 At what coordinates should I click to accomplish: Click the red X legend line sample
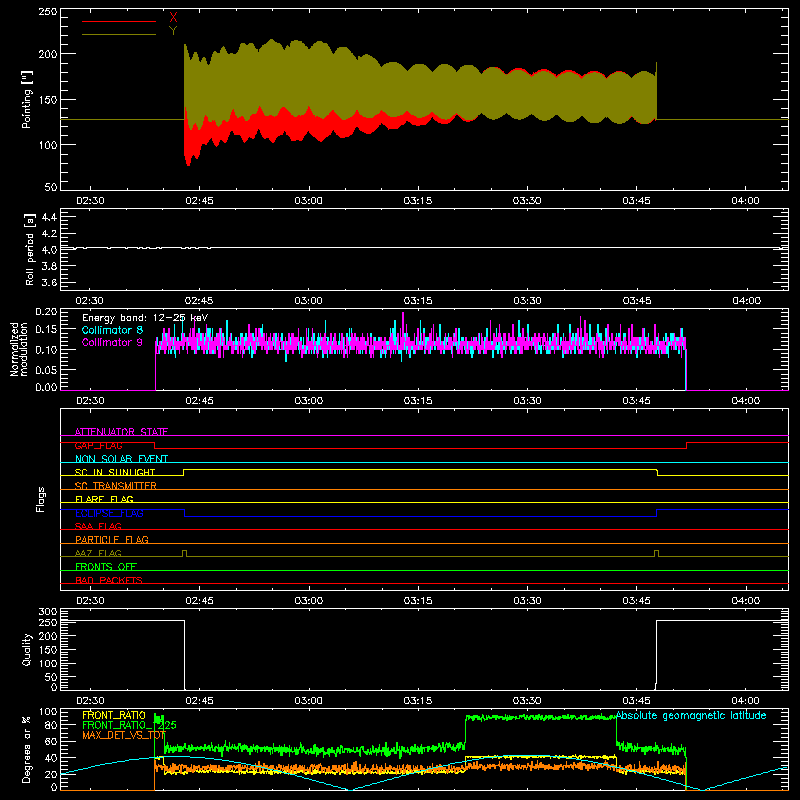[x=119, y=21]
